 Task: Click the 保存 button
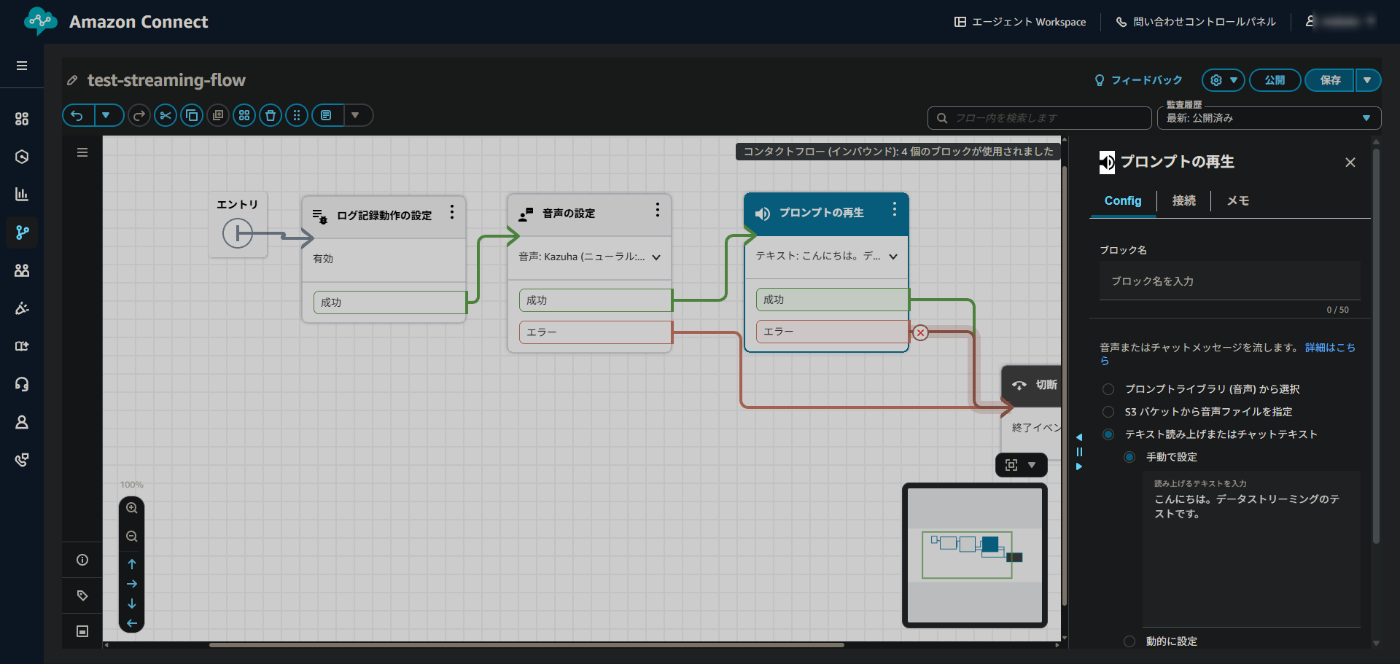[1330, 80]
